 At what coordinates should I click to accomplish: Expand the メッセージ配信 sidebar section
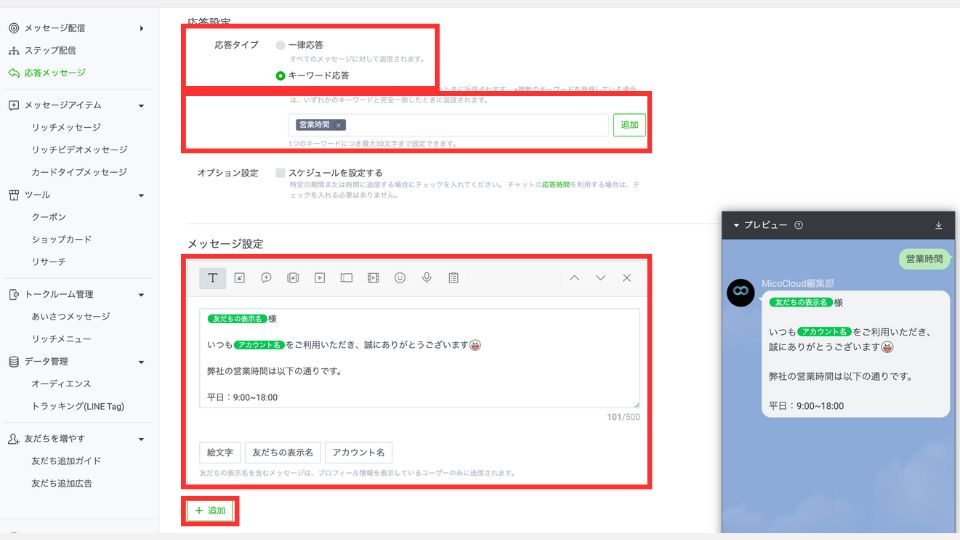click(x=141, y=28)
